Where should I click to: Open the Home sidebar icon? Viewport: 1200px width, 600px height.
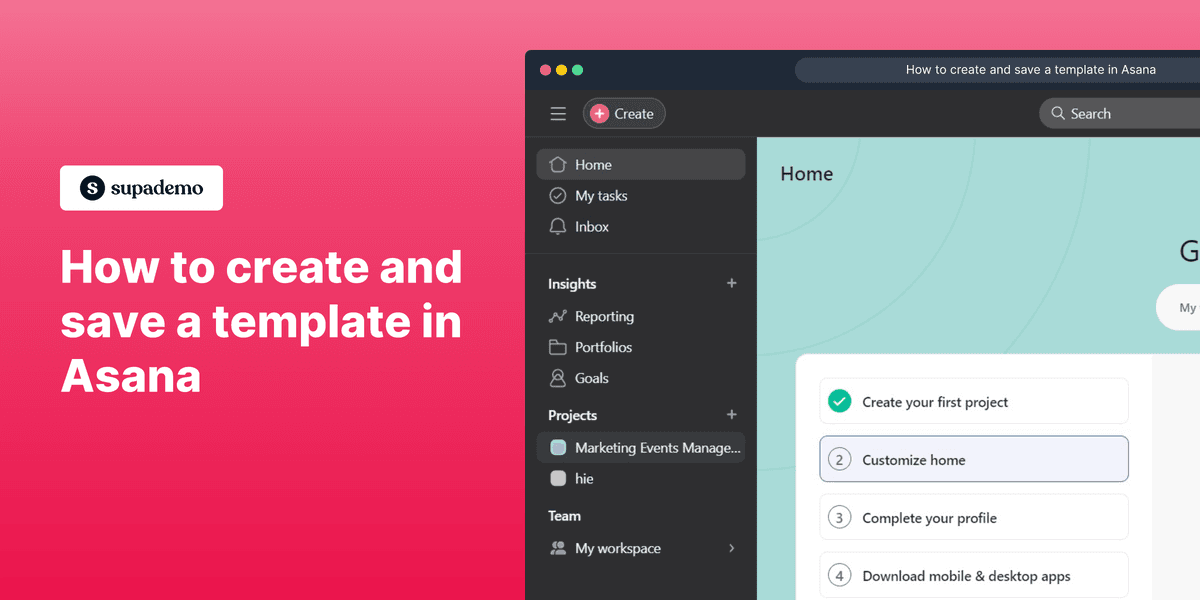(558, 164)
